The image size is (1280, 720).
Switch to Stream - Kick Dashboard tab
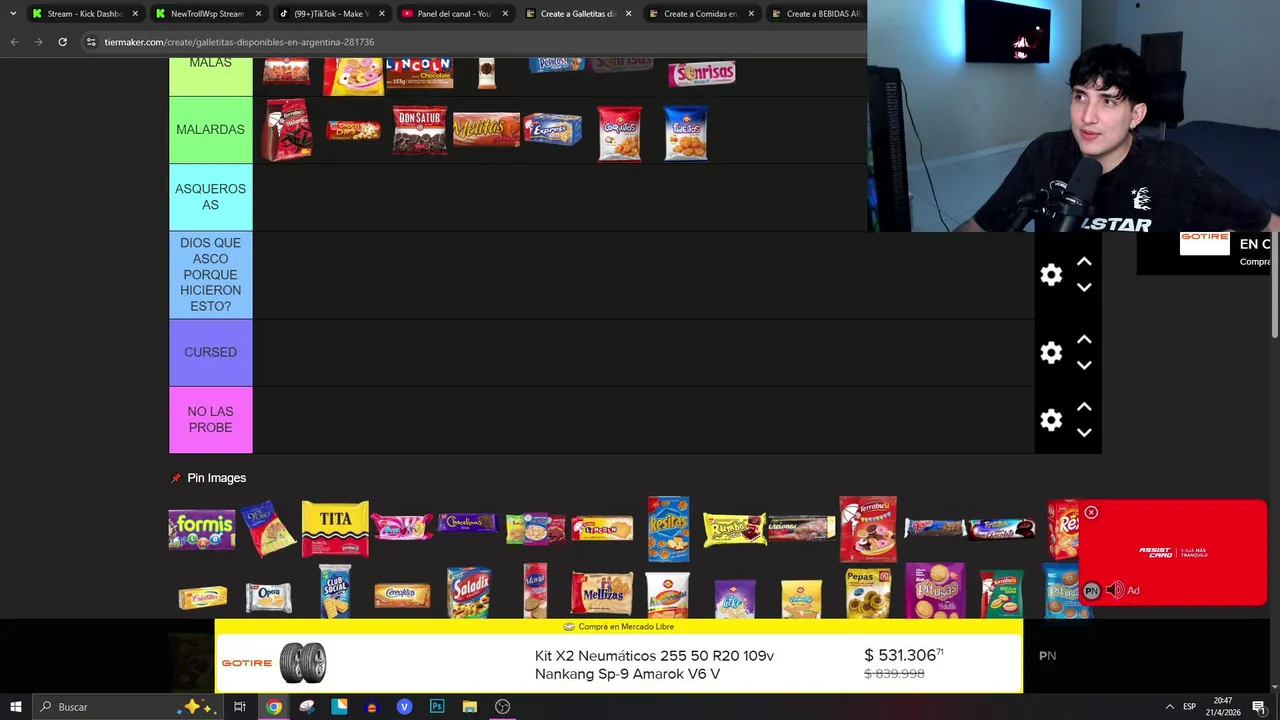coord(85,14)
